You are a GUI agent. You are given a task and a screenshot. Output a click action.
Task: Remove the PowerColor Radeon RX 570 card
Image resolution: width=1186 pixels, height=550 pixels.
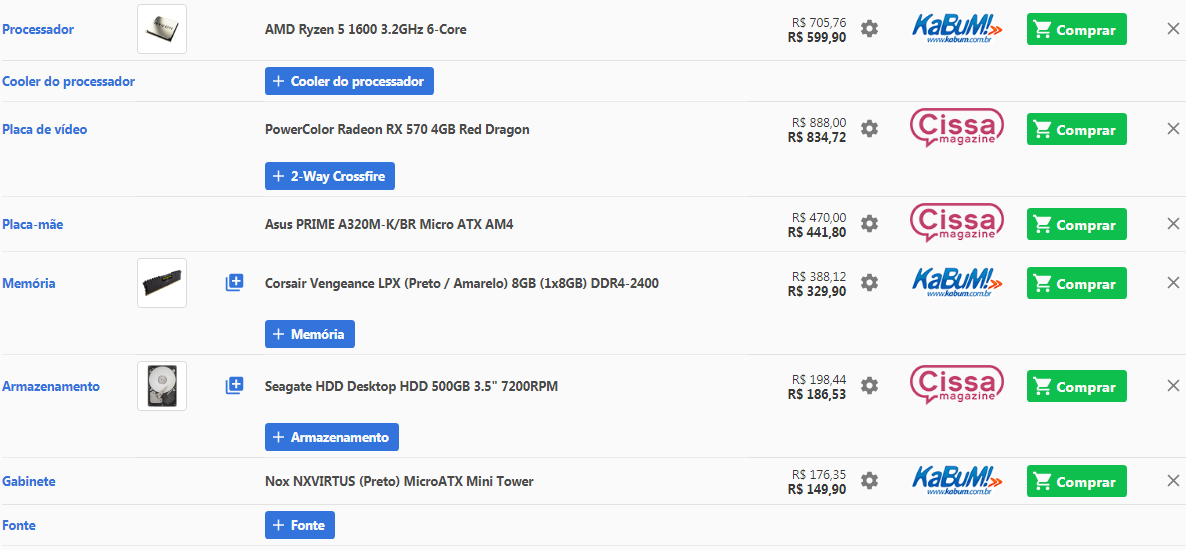coord(1173,129)
